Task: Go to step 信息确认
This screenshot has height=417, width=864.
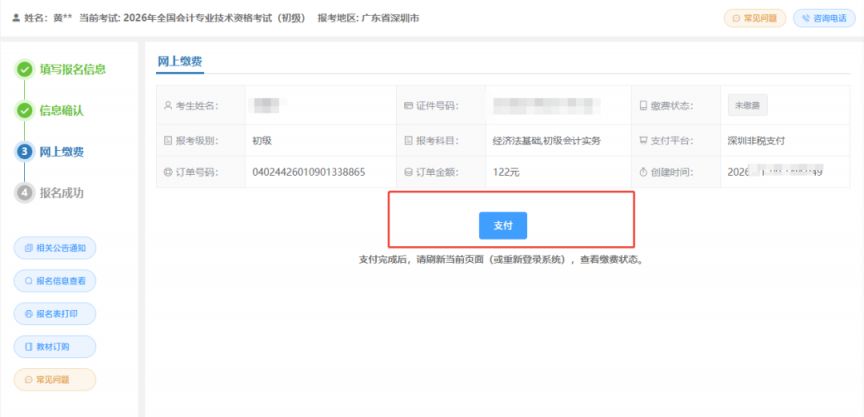Action: click(62, 111)
